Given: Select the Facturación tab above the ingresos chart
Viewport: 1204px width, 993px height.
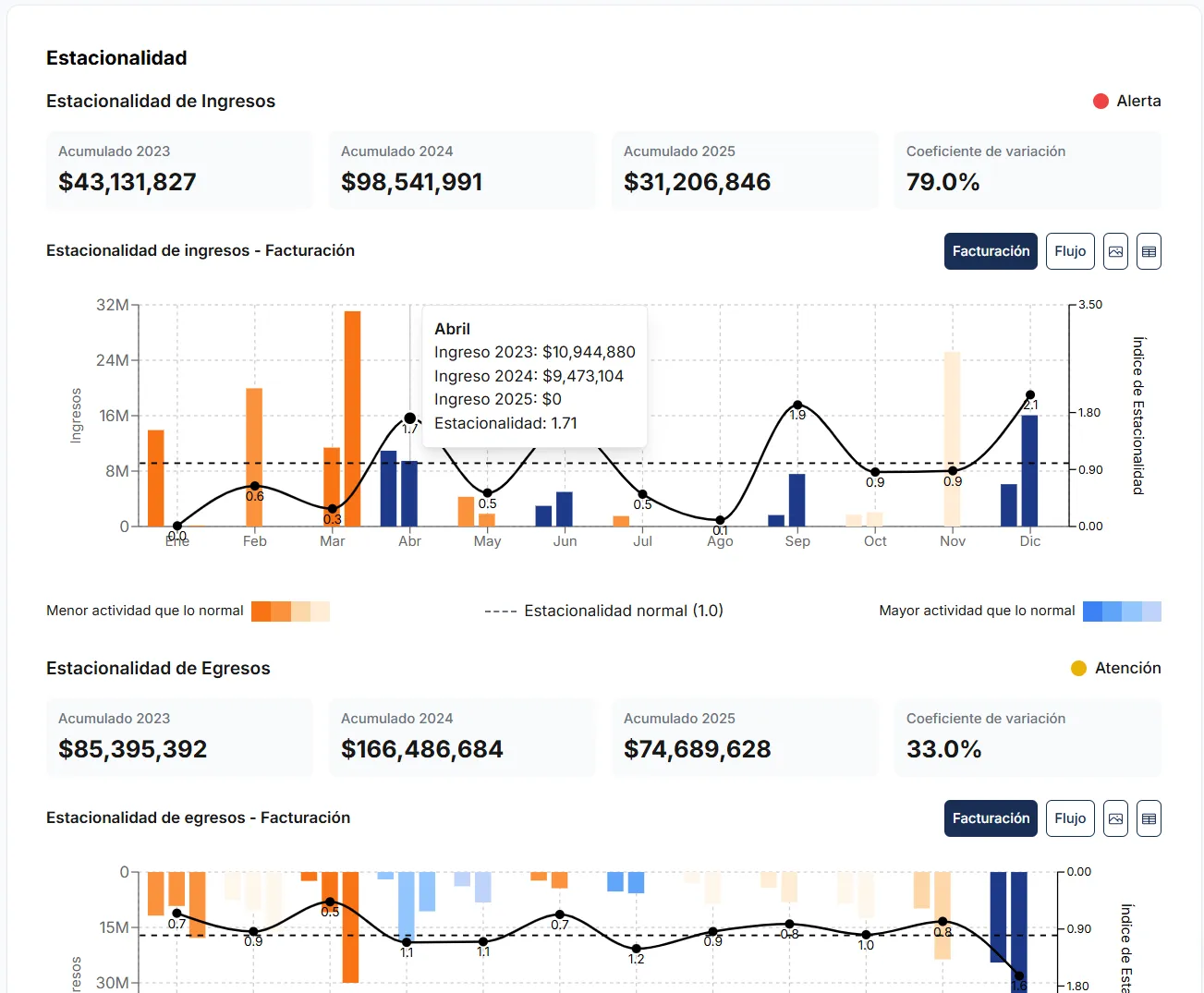Looking at the screenshot, I should click(990, 251).
